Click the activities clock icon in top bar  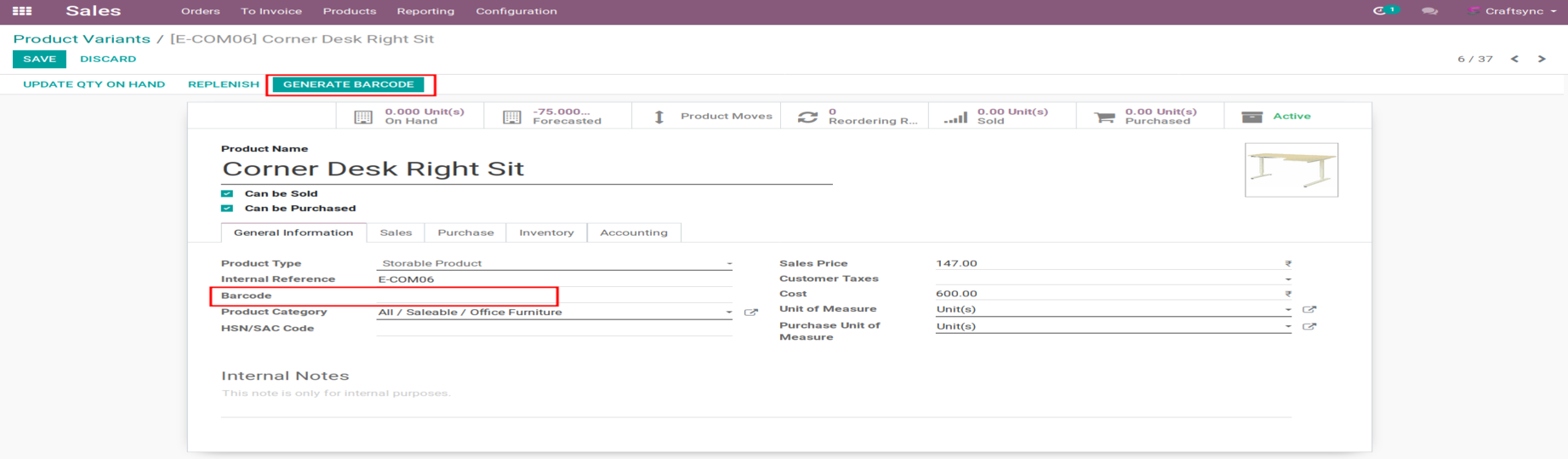pos(1380,11)
